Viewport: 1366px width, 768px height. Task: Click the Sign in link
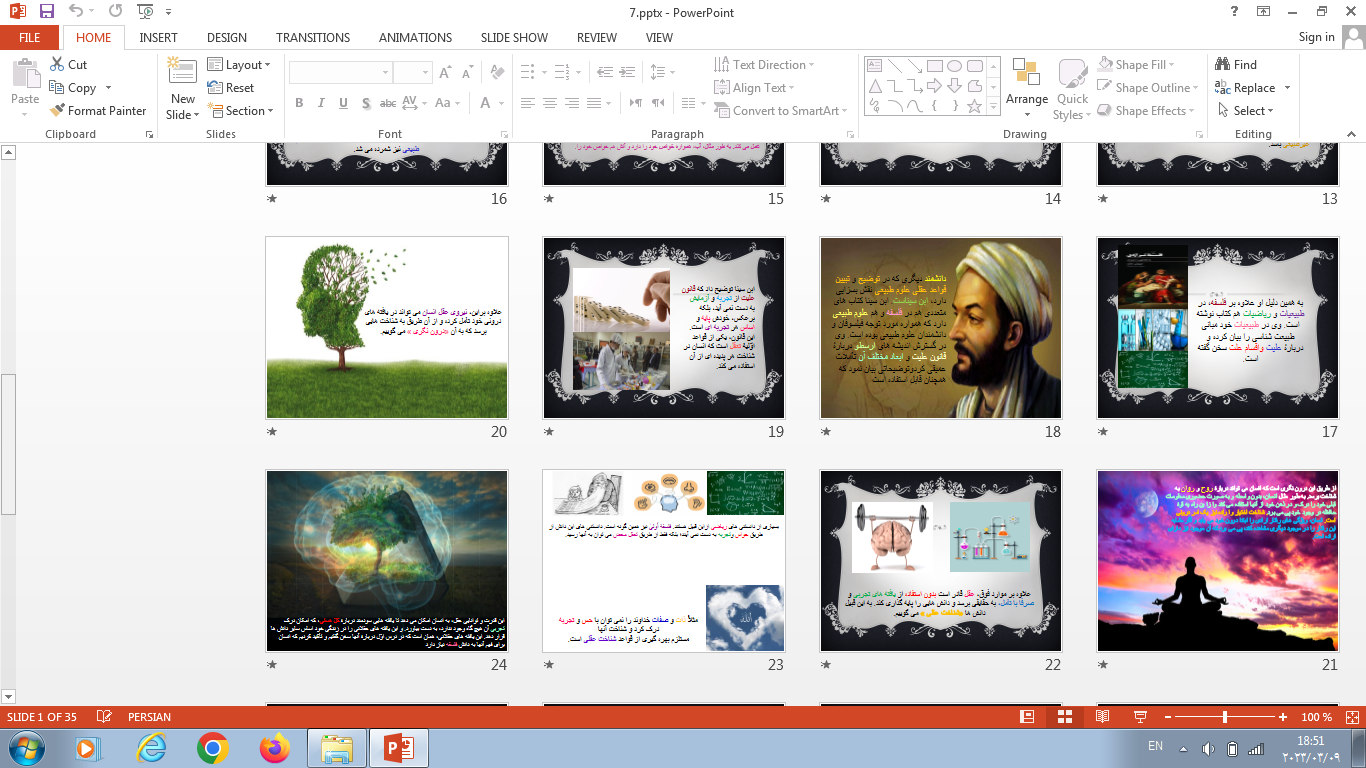[1316, 37]
